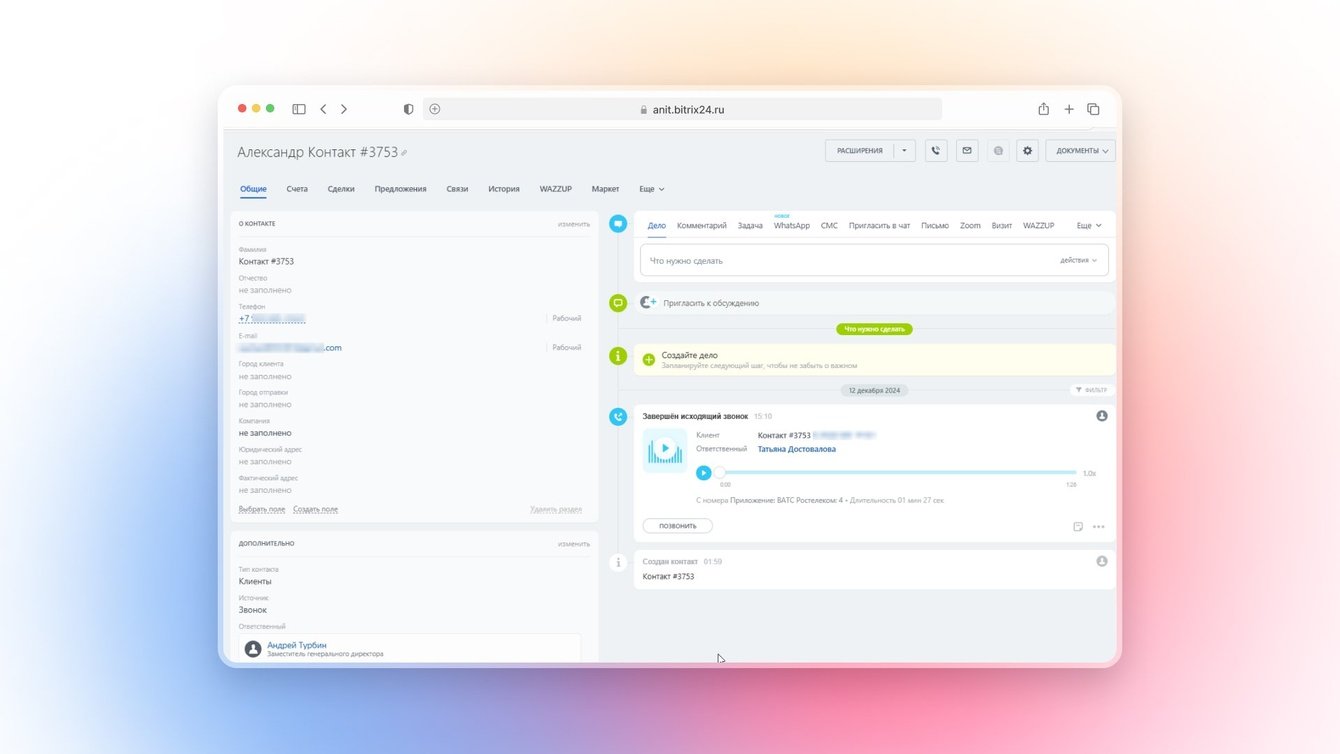Click the add-user icon next to 'Пригласить к обсуждению'

click(x=649, y=302)
